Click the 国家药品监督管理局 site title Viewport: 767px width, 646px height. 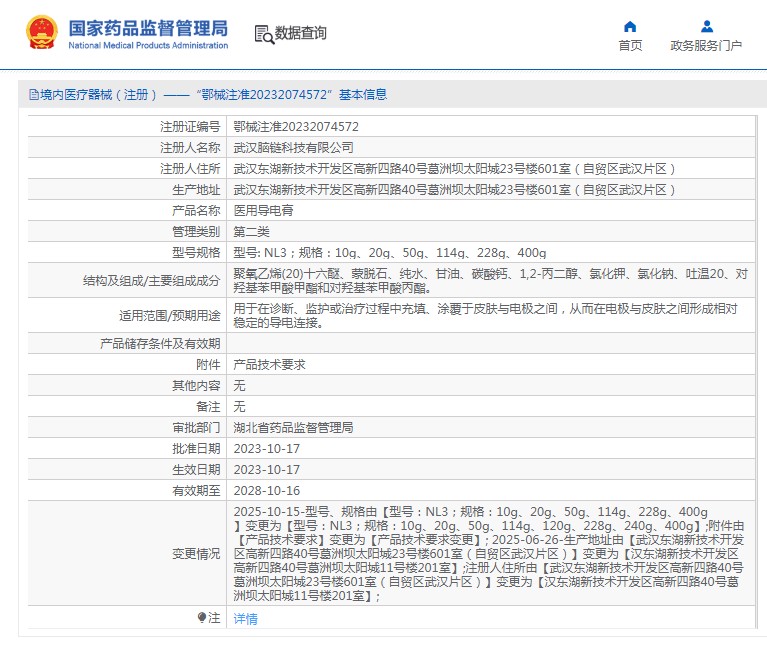coord(148,27)
